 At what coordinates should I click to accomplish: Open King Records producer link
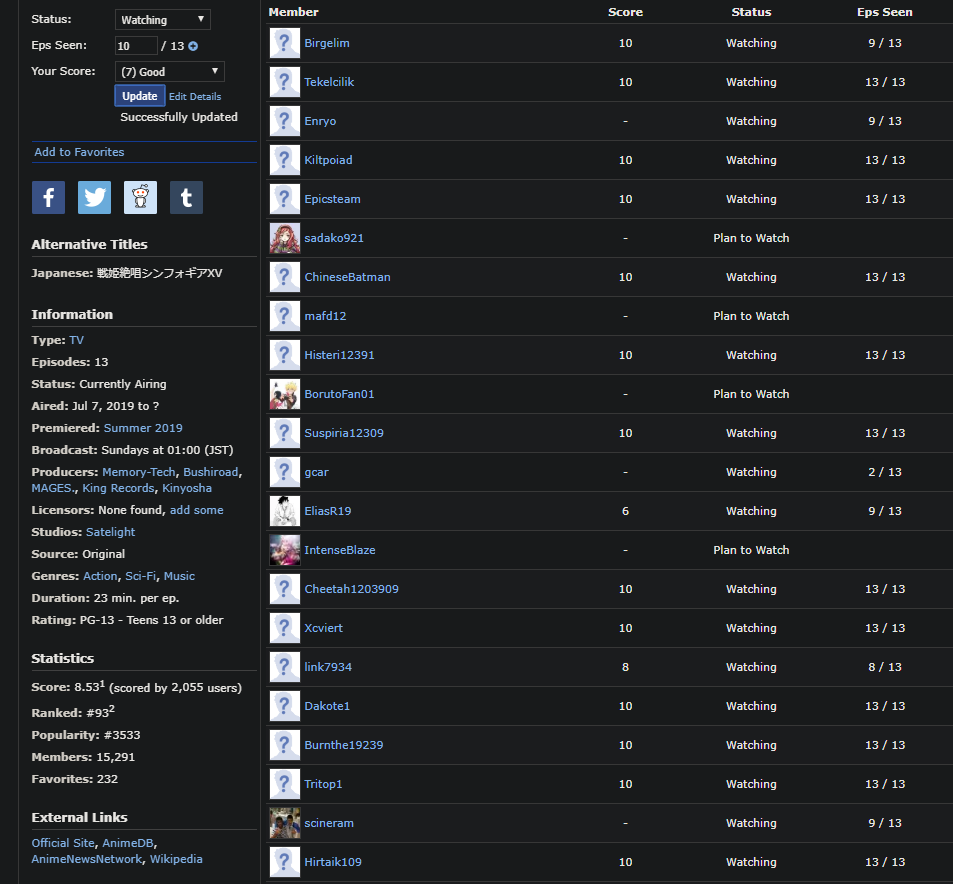pyautogui.click(x=119, y=488)
